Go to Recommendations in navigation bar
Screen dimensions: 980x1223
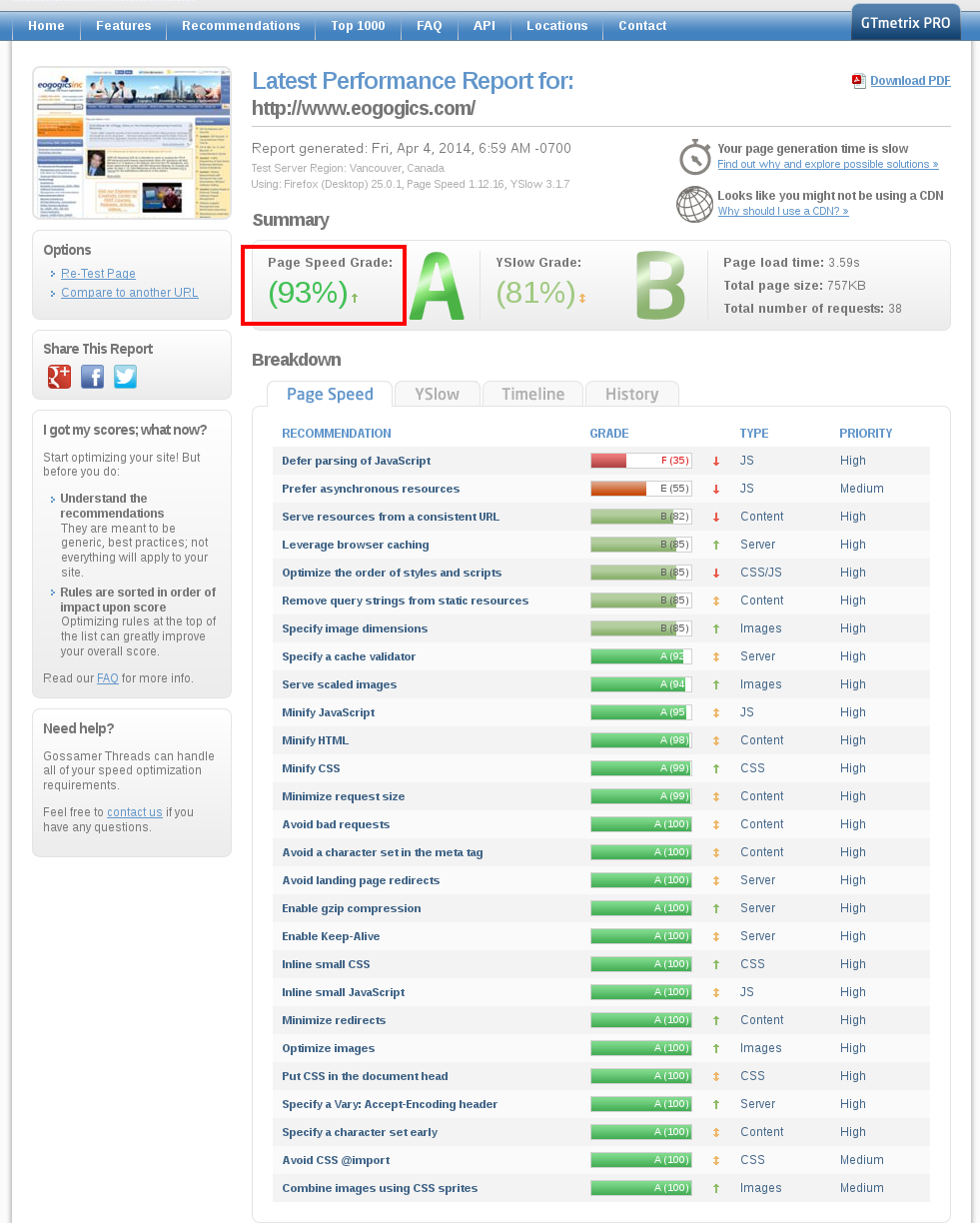pos(241,26)
